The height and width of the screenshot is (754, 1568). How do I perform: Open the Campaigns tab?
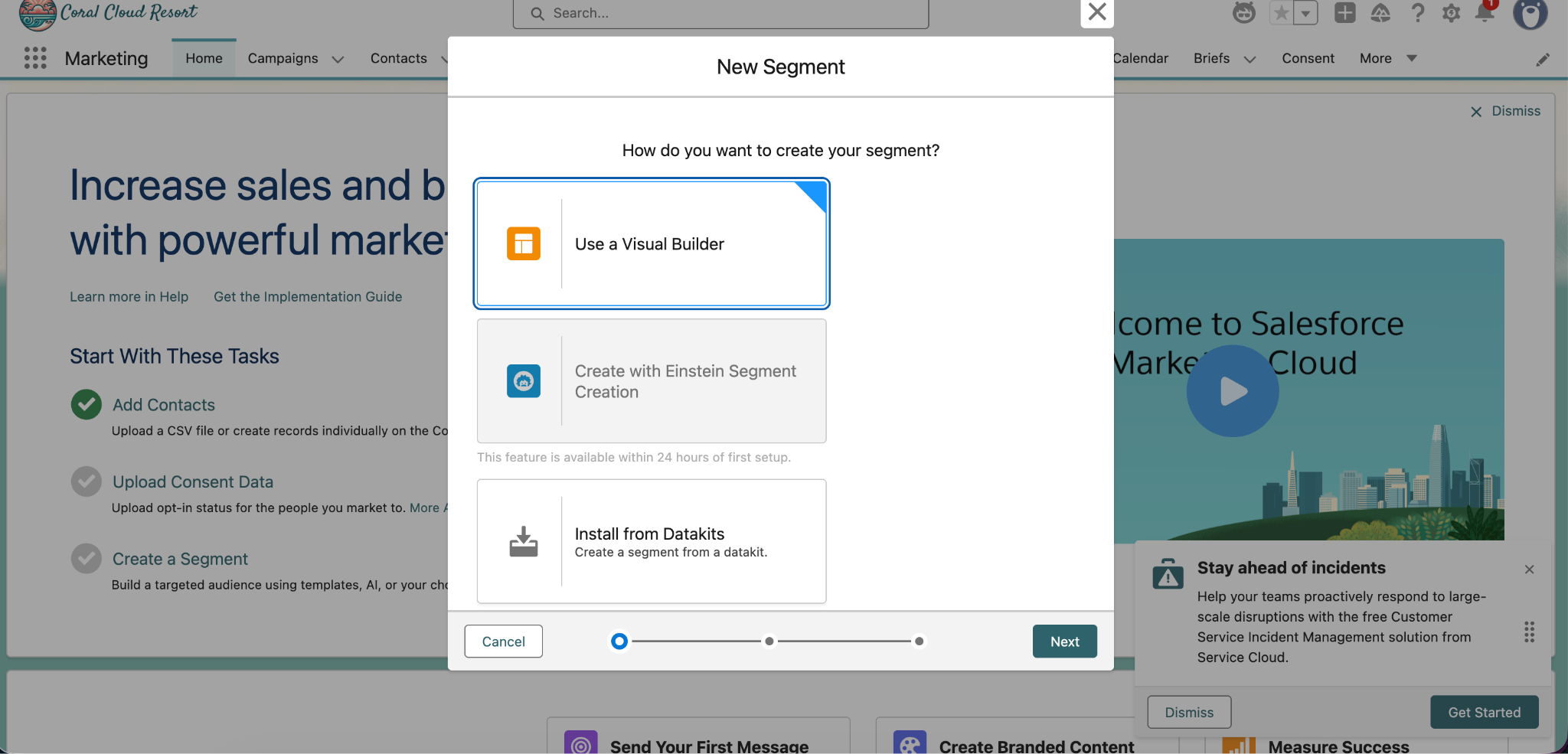[x=283, y=58]
